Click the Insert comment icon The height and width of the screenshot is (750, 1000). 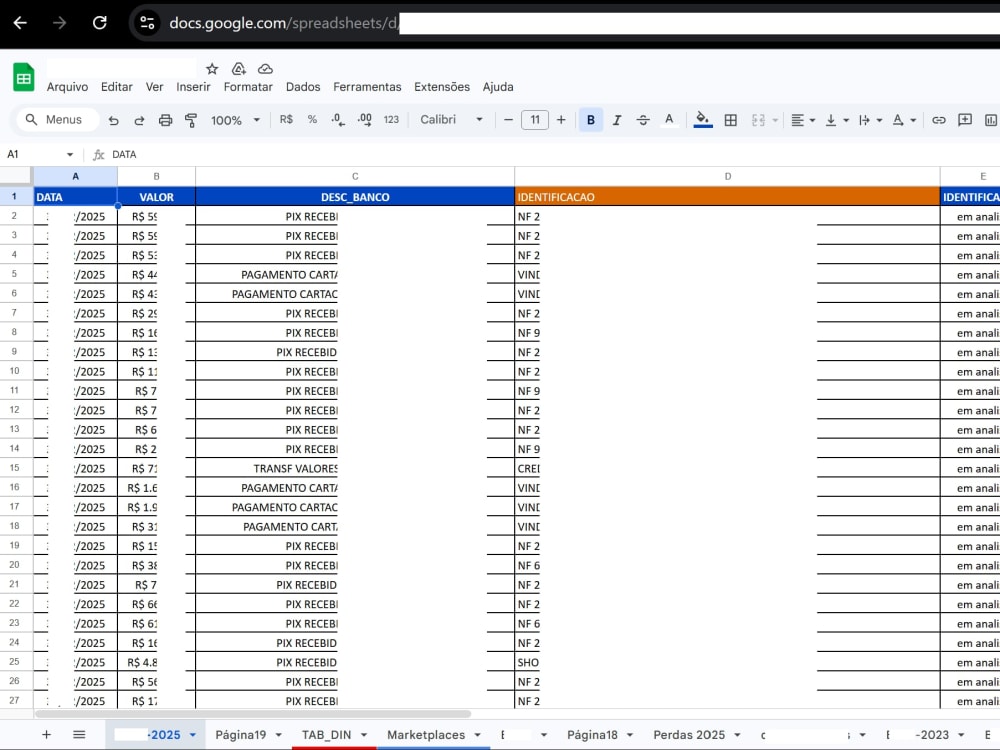coord(965,119)
